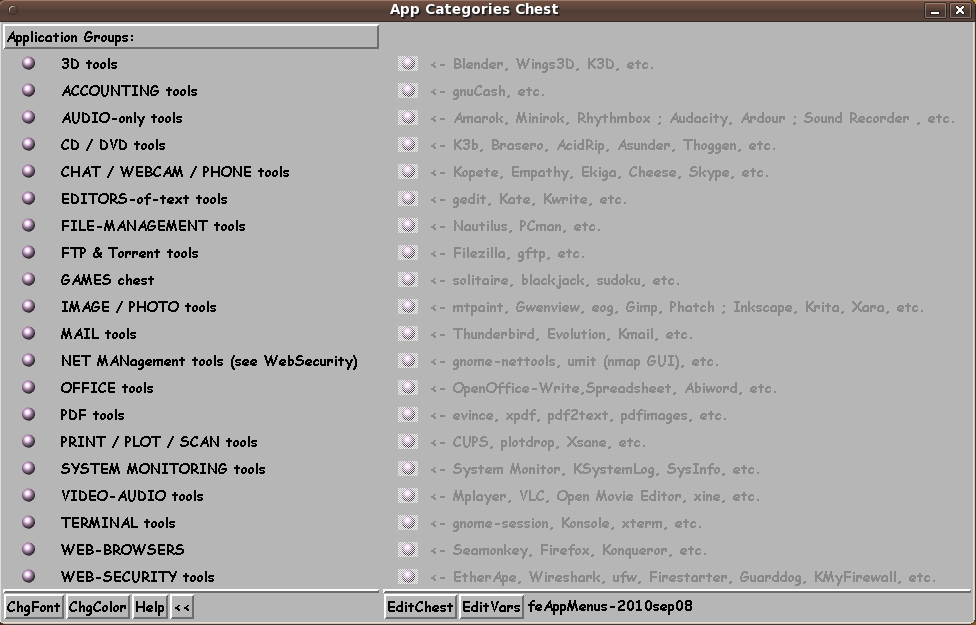Select the ACCOUNTING tools radio button
This screenshot has width=976, height=625.
[29, 90]
